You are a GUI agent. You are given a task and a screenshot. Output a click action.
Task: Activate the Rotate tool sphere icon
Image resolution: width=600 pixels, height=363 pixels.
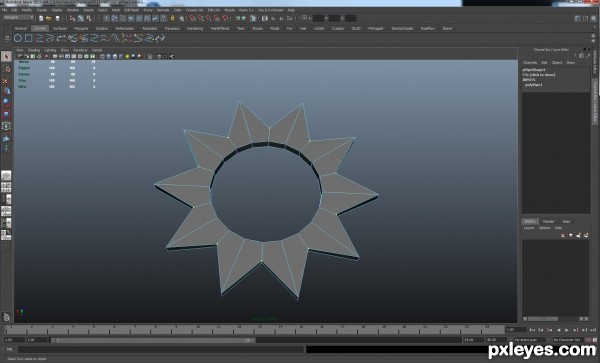[6, 103]
